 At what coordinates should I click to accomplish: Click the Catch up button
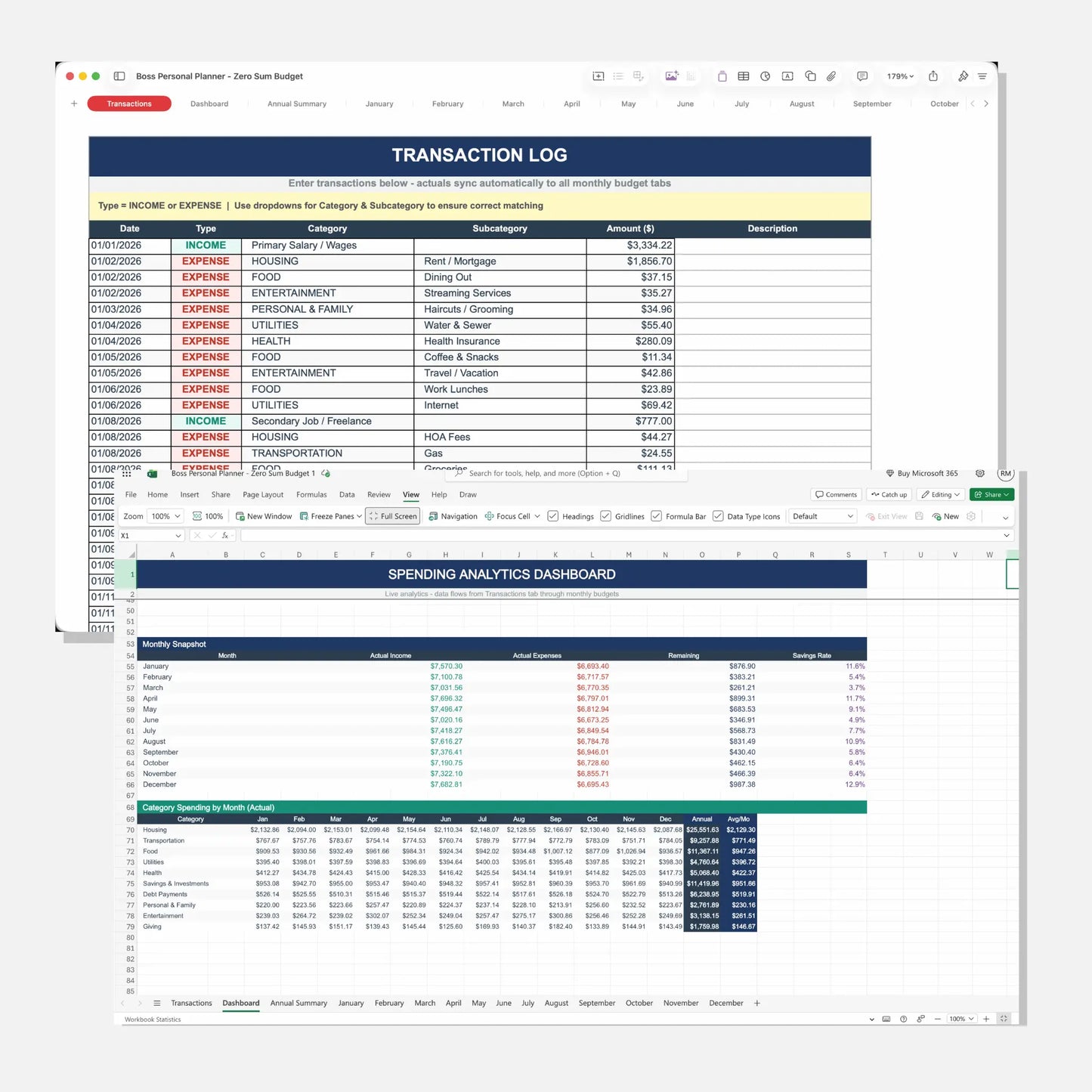(889, 495)
